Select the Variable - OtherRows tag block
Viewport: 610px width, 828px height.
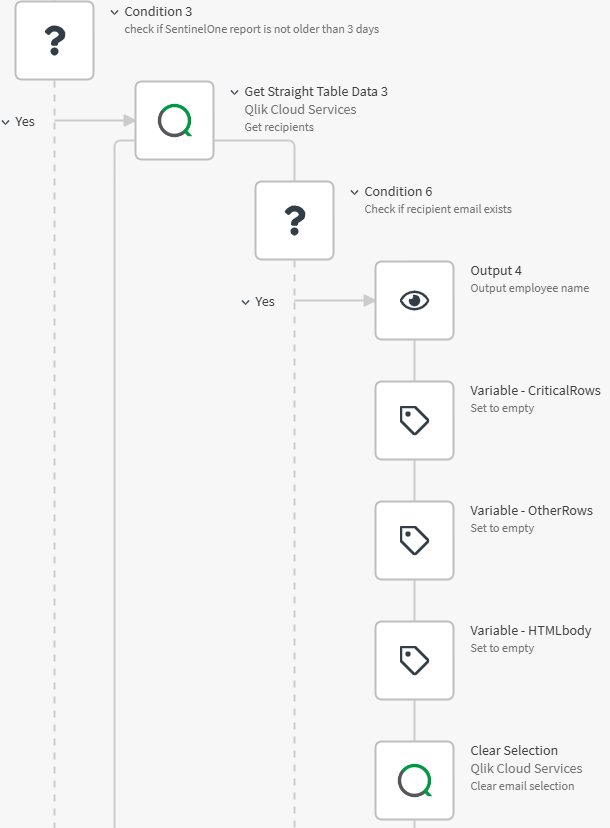[x=415, y=540]
